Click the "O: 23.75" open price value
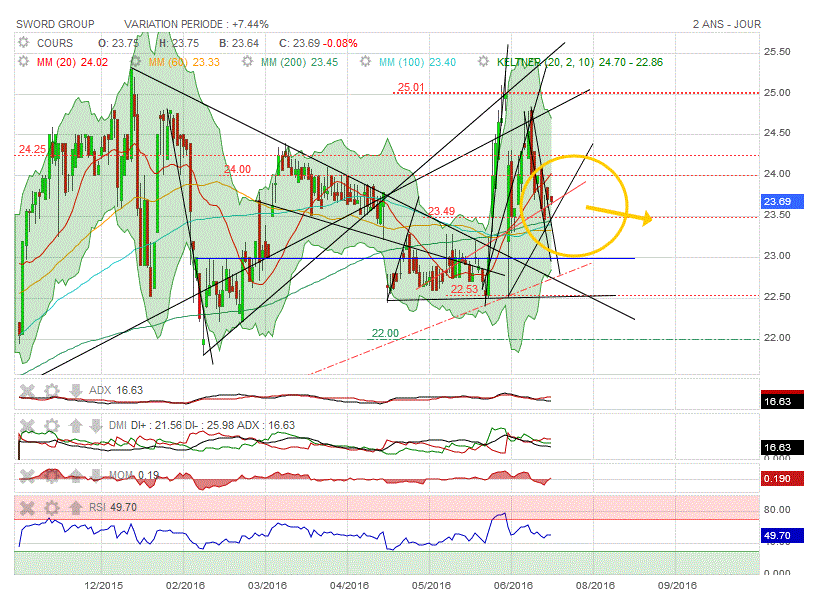 pyautogui.click(x=118, y=43)
